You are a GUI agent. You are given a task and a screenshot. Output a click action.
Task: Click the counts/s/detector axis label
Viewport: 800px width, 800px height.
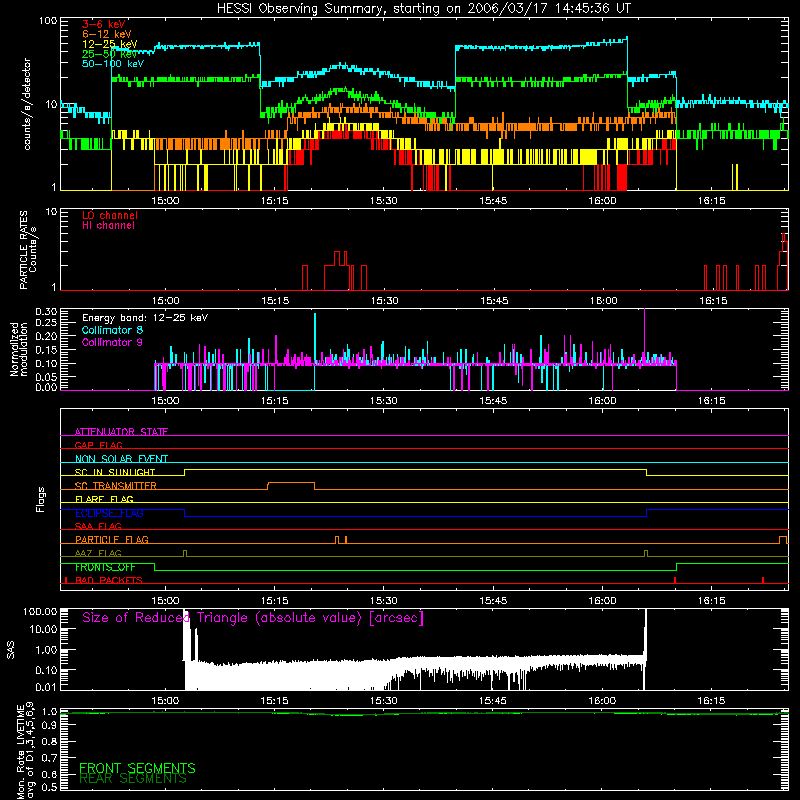pos(27,104)
